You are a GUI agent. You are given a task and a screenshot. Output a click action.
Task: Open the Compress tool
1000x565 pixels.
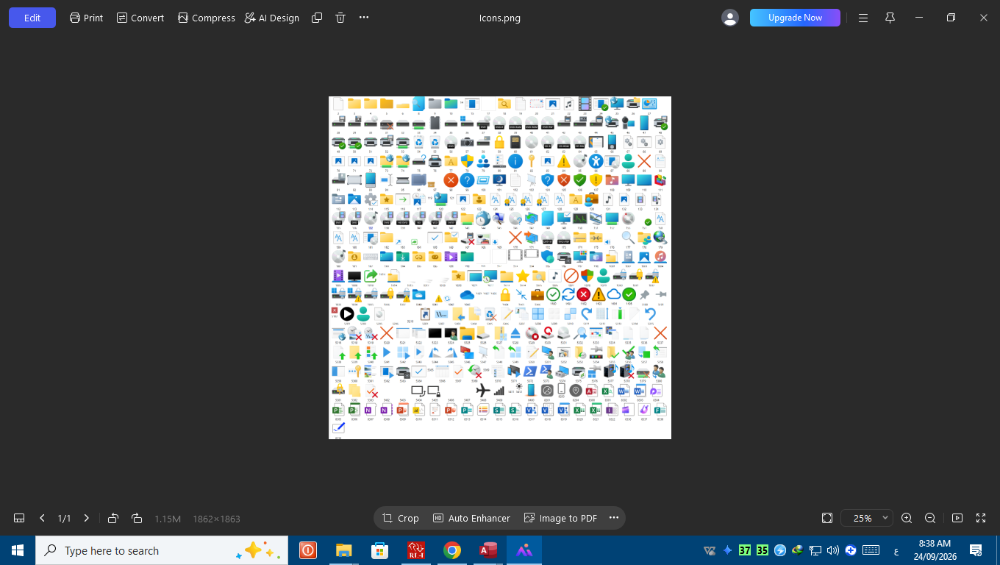[x=206, y=18]
